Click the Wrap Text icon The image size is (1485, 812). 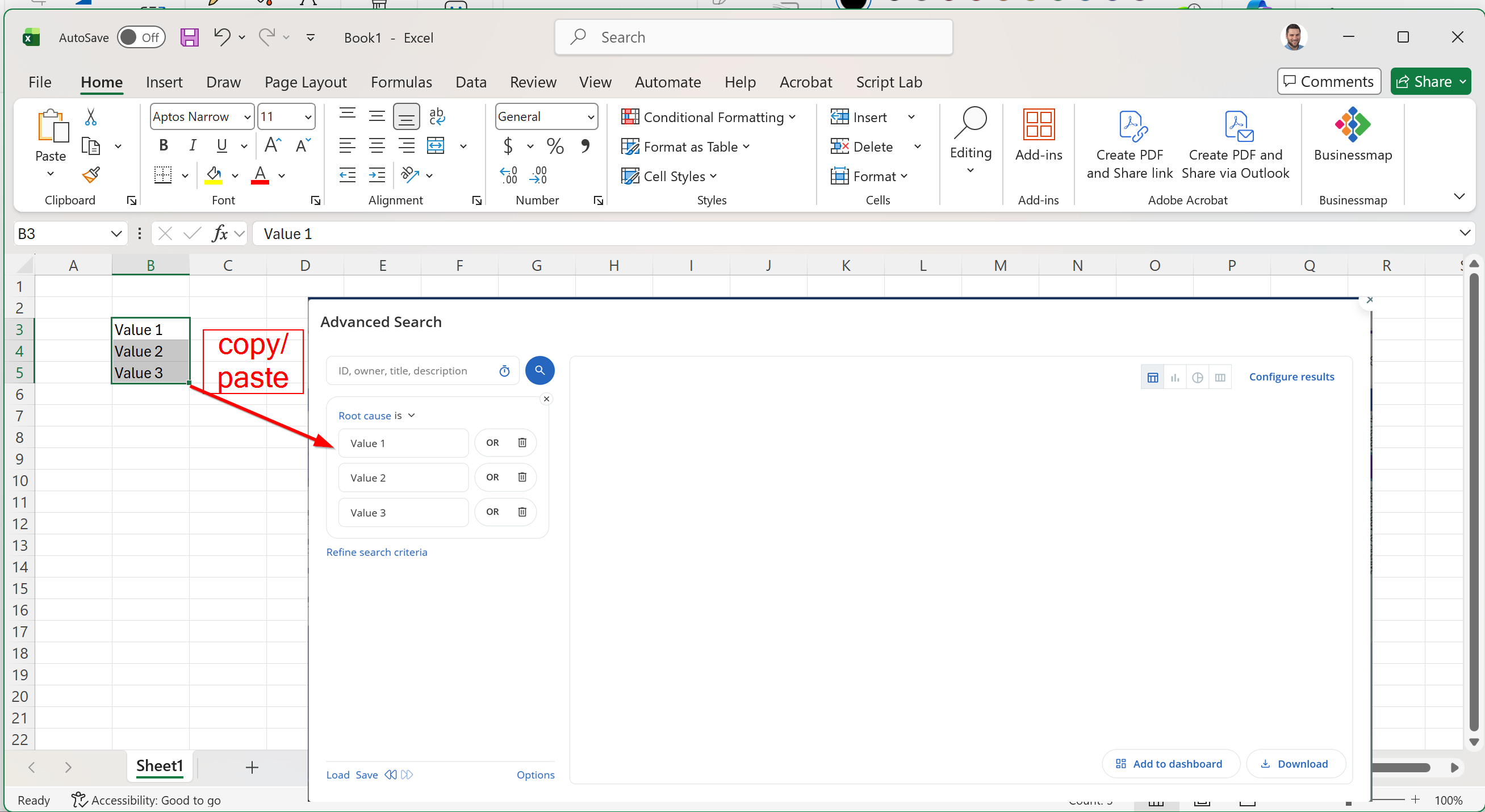click(x=437, y=116)
